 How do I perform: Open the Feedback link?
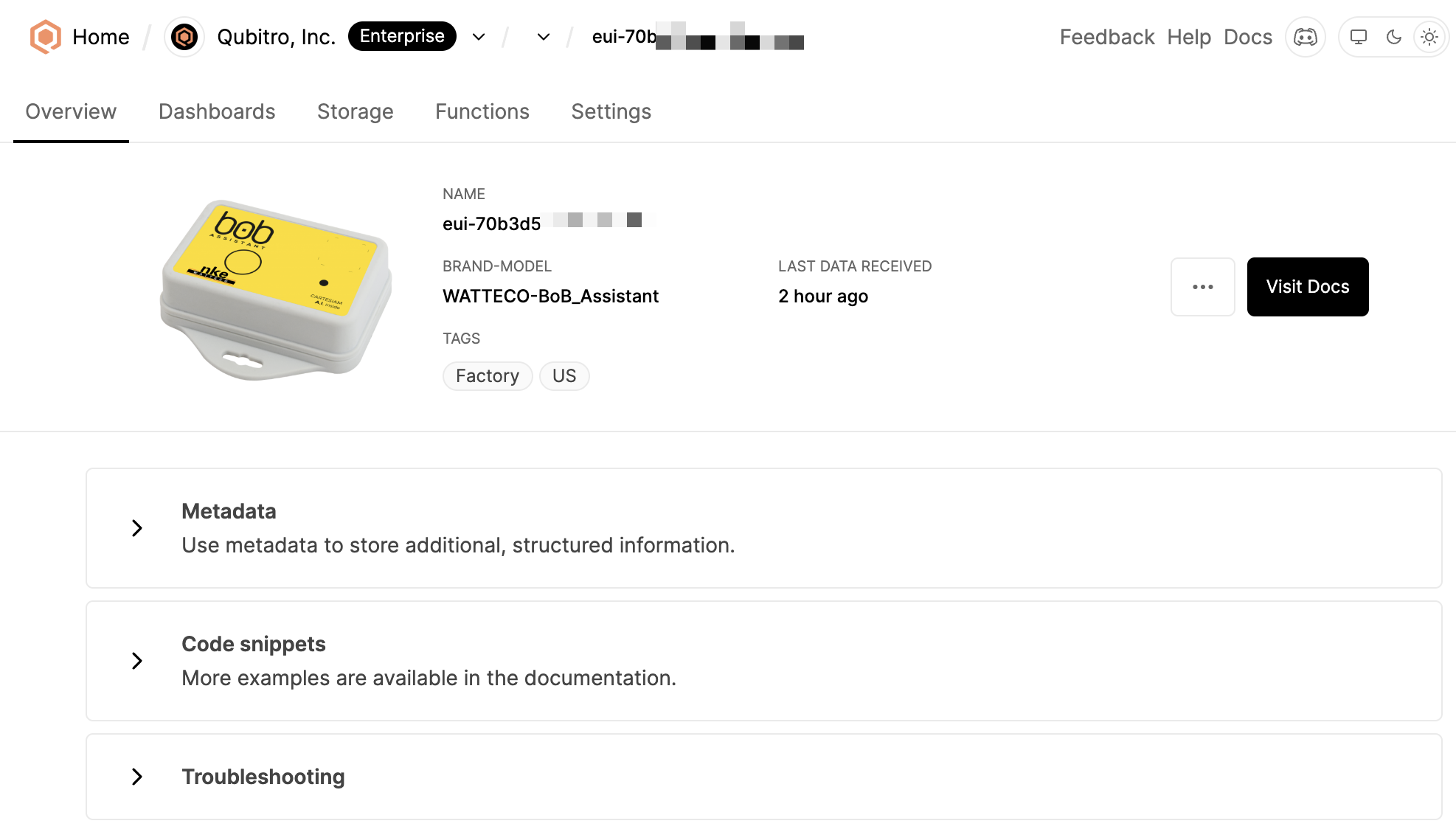pyautogui.click(x=1106, y=36)
